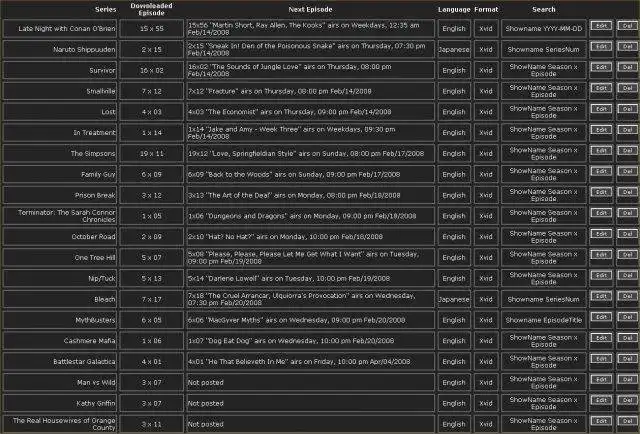Click Edit beside The Simpsons
This screenshot has width=640, height=434.
pos(601,151)
